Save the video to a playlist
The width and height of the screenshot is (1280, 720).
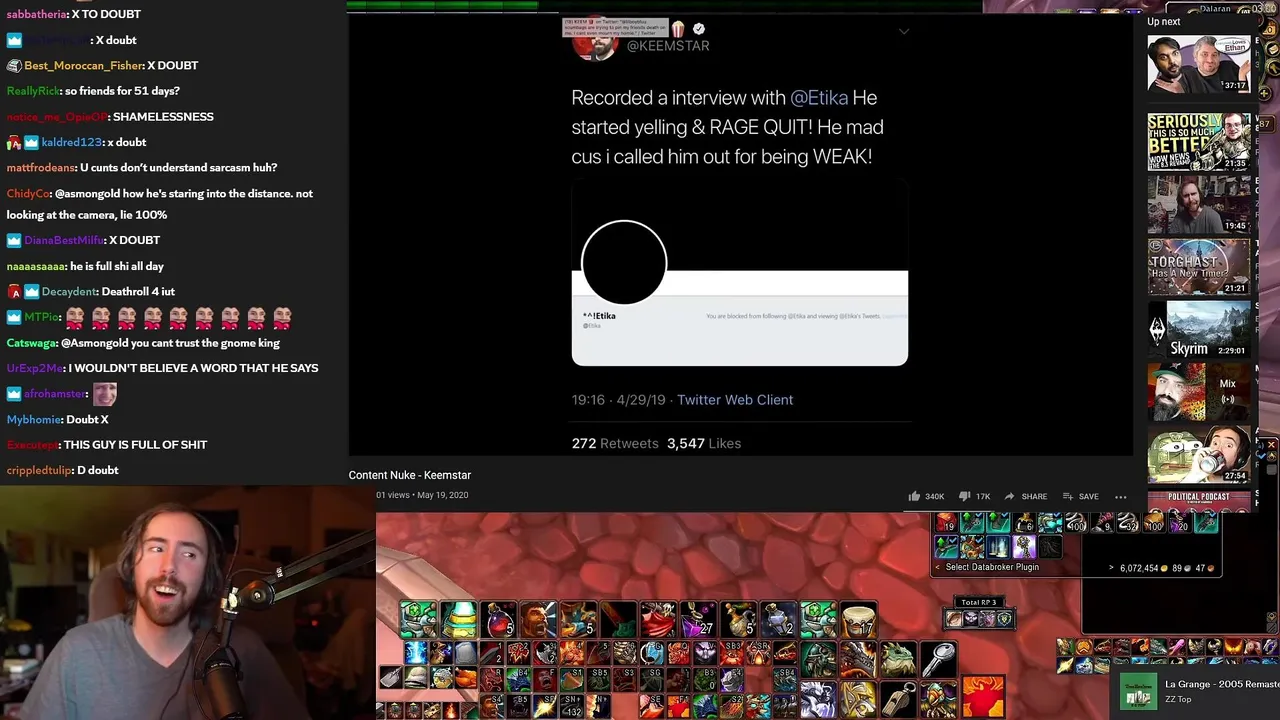coord(1080,496)
